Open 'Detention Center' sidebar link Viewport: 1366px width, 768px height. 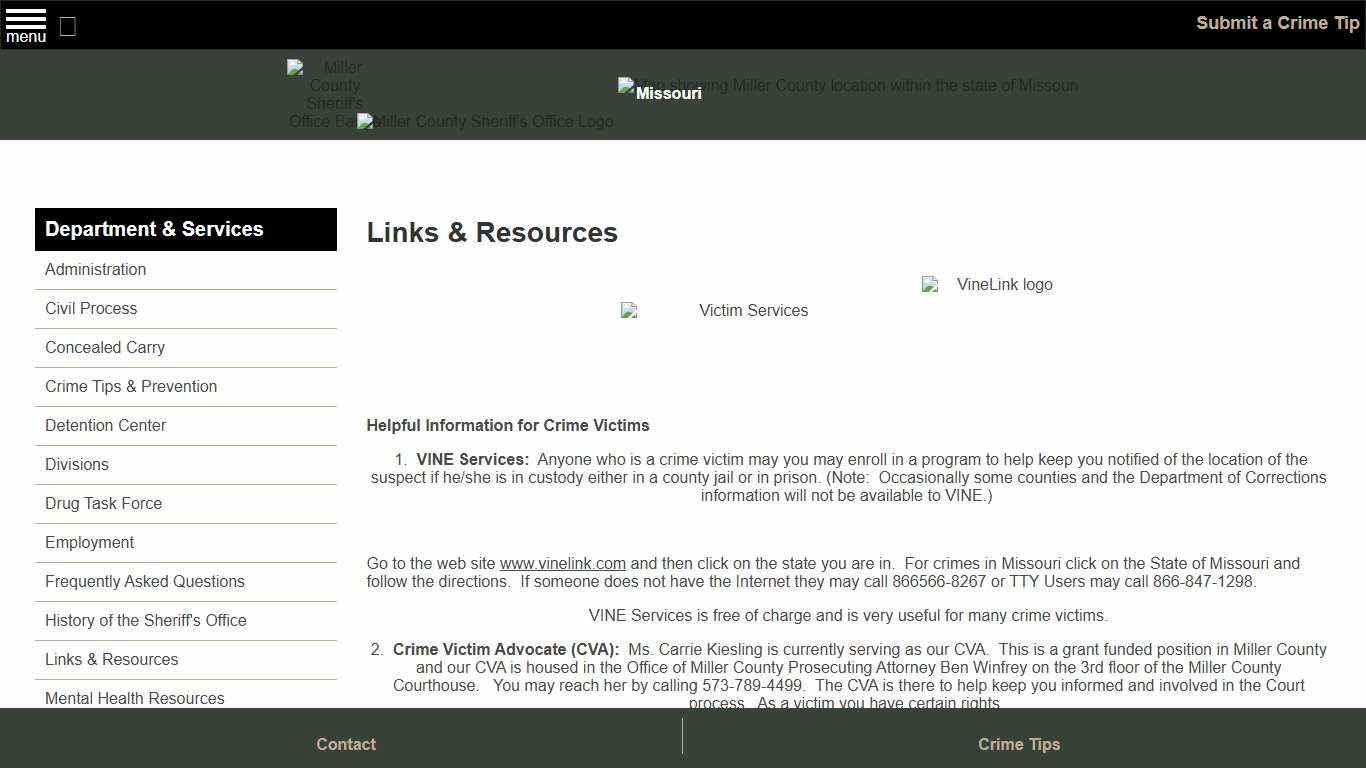(105, 425)
